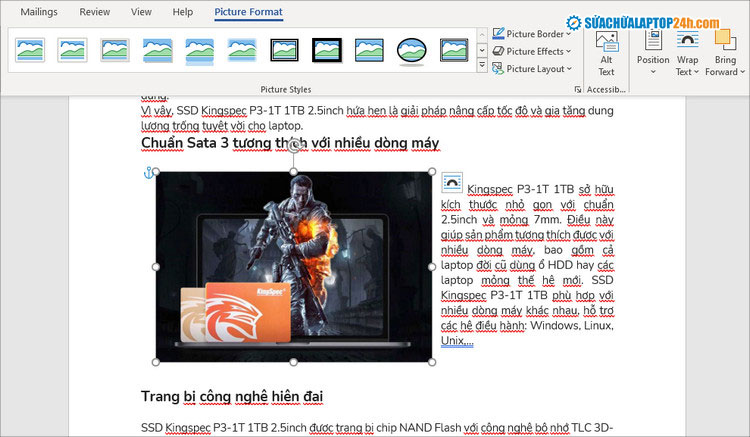The image size is (750, 437).
Task: Click the rotation handle above the image
Action: pyautogui.click(x=294, y=145)
